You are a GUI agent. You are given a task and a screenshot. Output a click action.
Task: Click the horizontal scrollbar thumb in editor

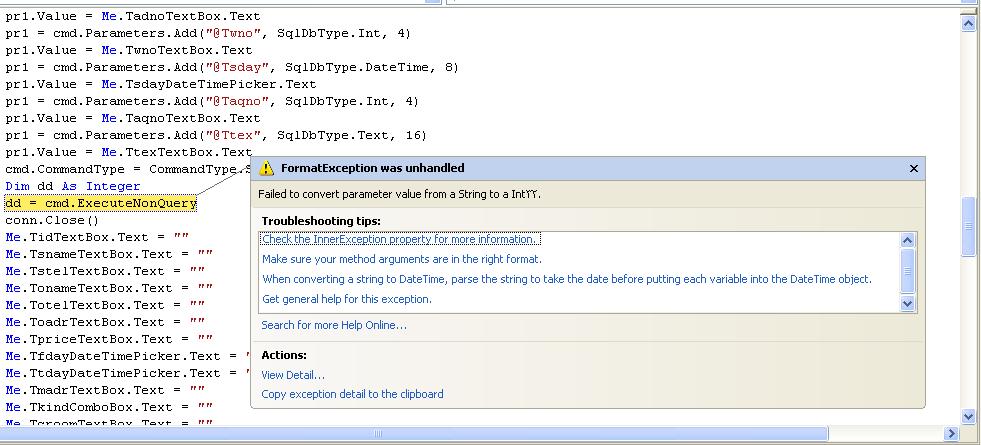coord(414,433)
